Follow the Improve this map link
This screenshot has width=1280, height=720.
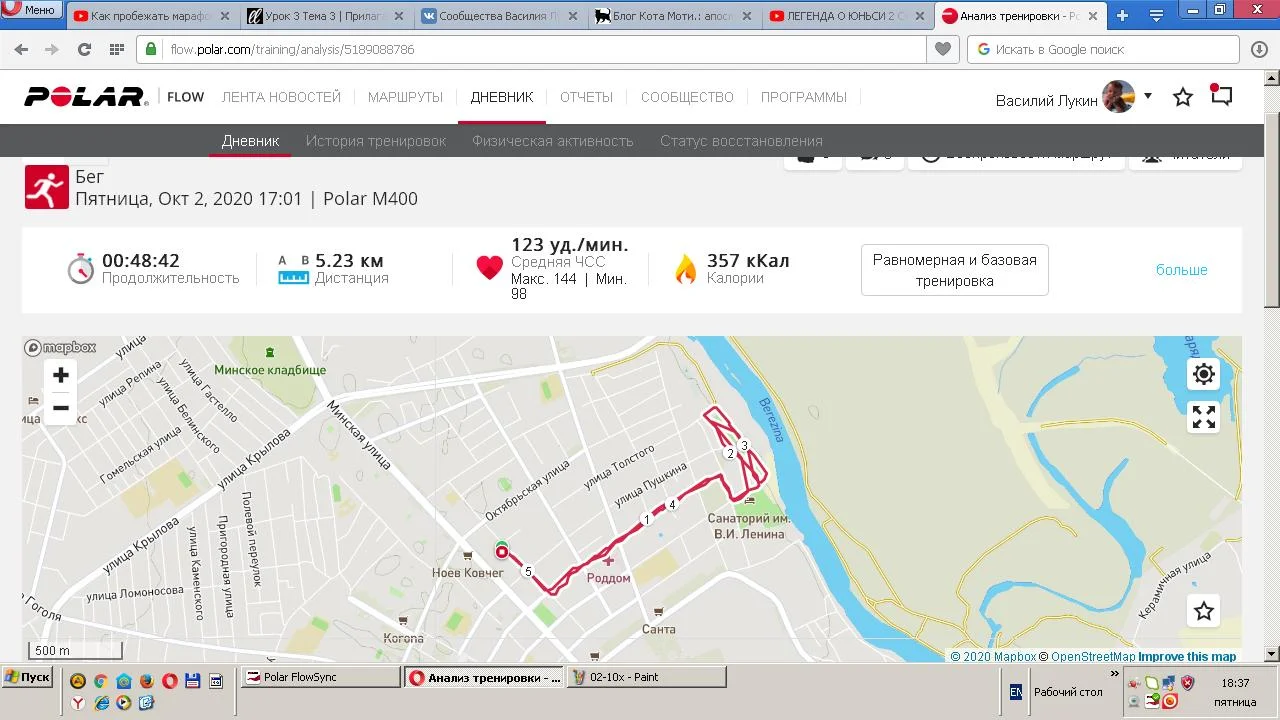pyautogui.click(x=1187, y=657)
